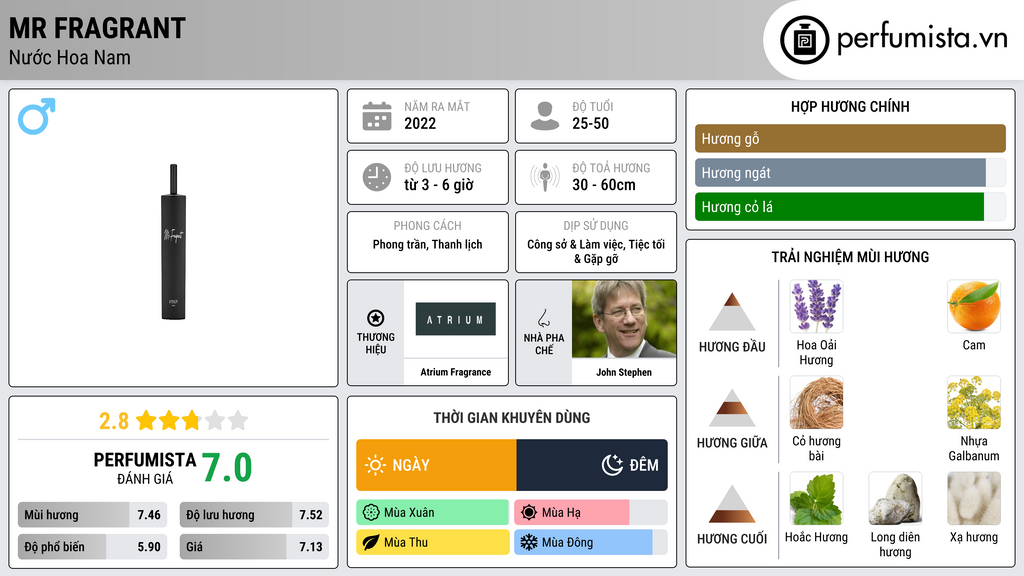Click the perfumista.vn bottle logo icon
Image resolution: width=1024 pixels, height=576 pixels.
click(x=804, y=40)
